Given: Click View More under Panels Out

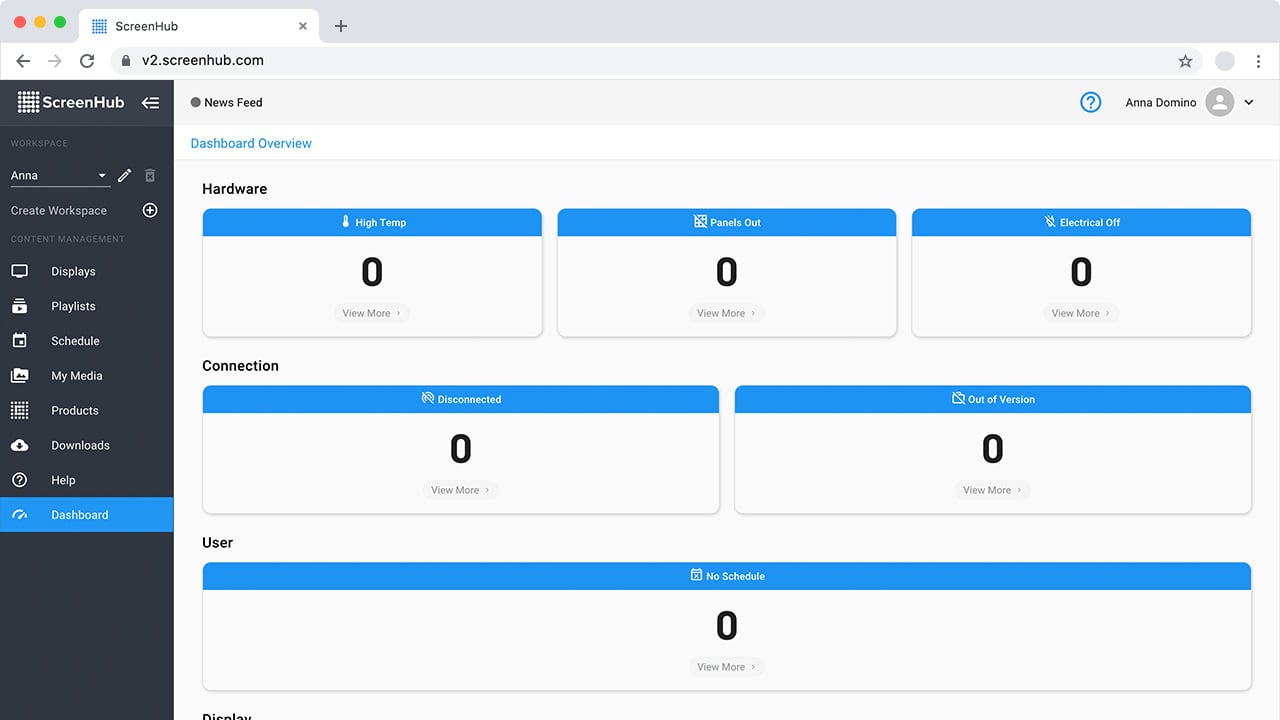Looking at the screenshot, I should [x=726, y=313].
